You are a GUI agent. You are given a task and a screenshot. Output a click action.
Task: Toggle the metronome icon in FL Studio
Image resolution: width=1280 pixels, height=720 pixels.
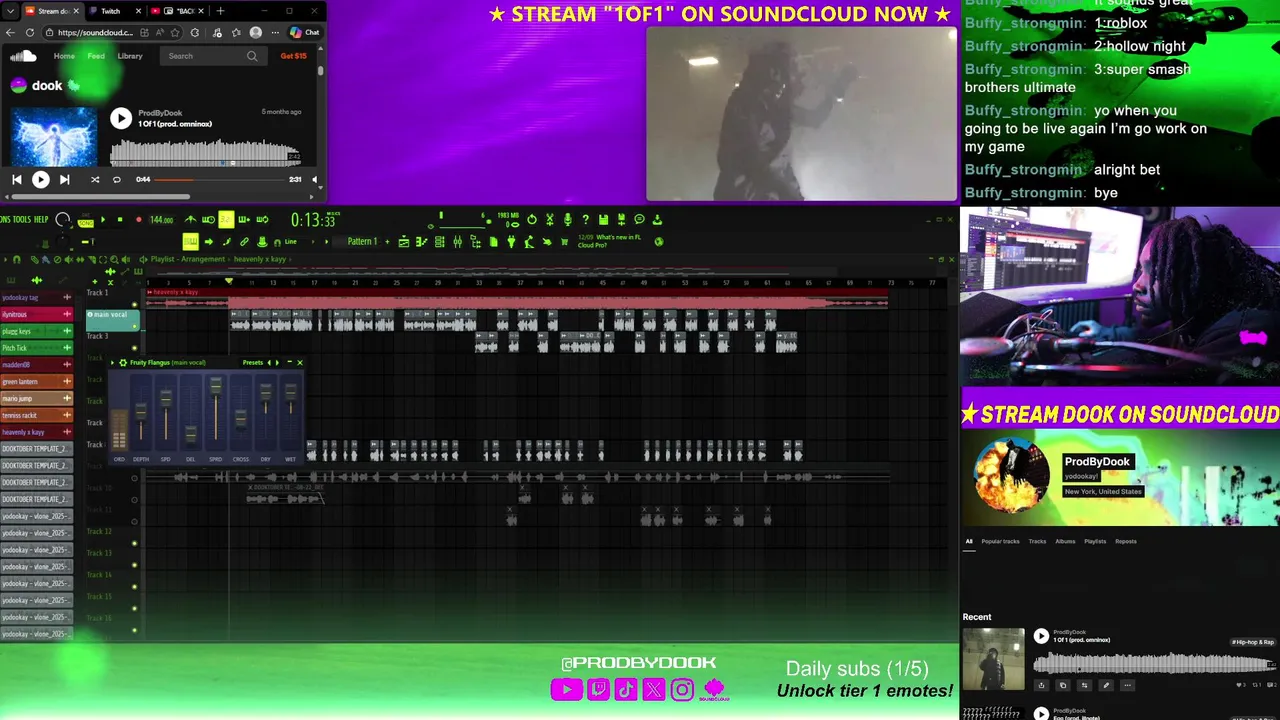coord(190,220)
